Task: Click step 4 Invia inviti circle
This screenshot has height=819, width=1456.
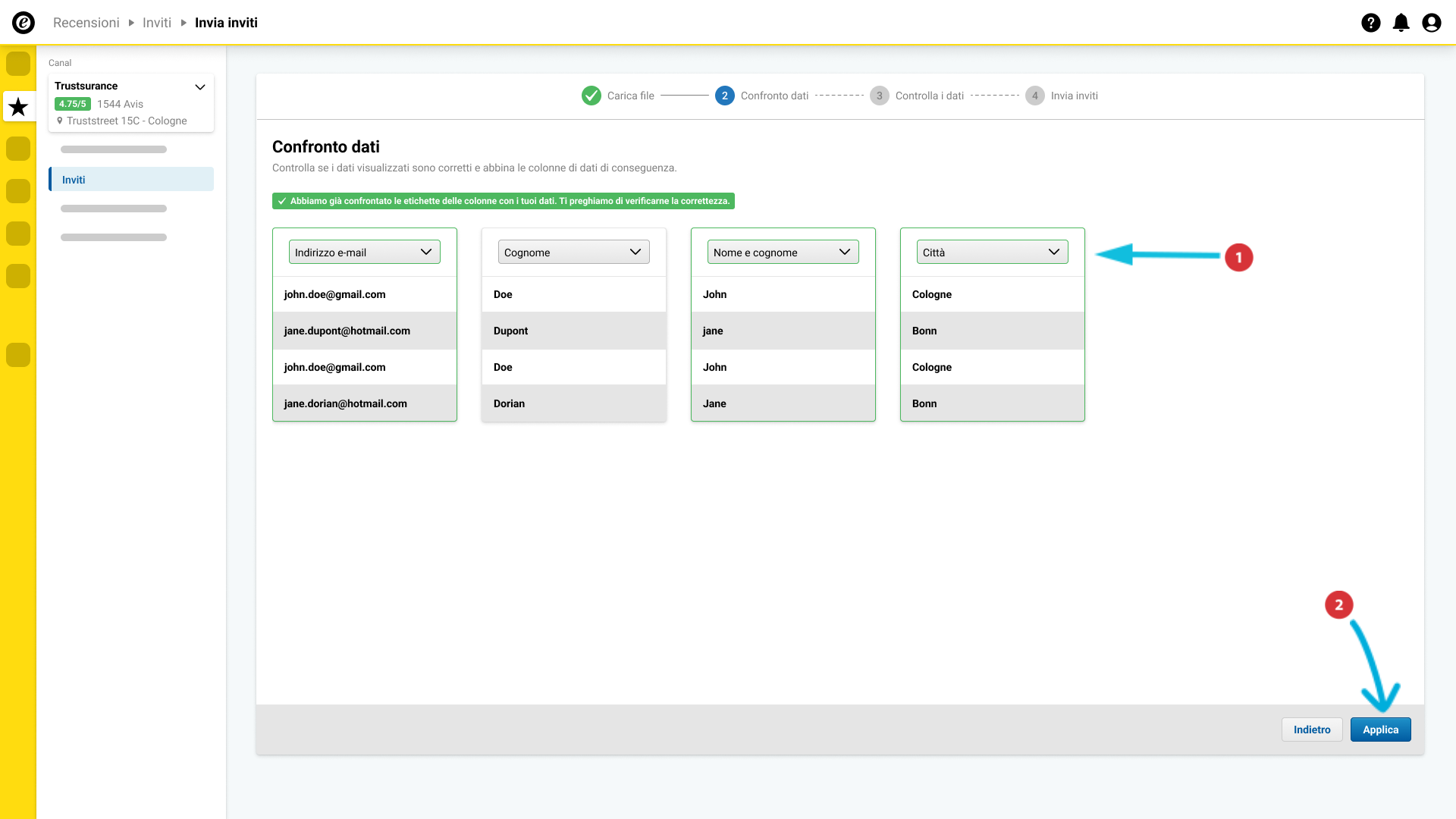Action: (x=1034, y=96)
